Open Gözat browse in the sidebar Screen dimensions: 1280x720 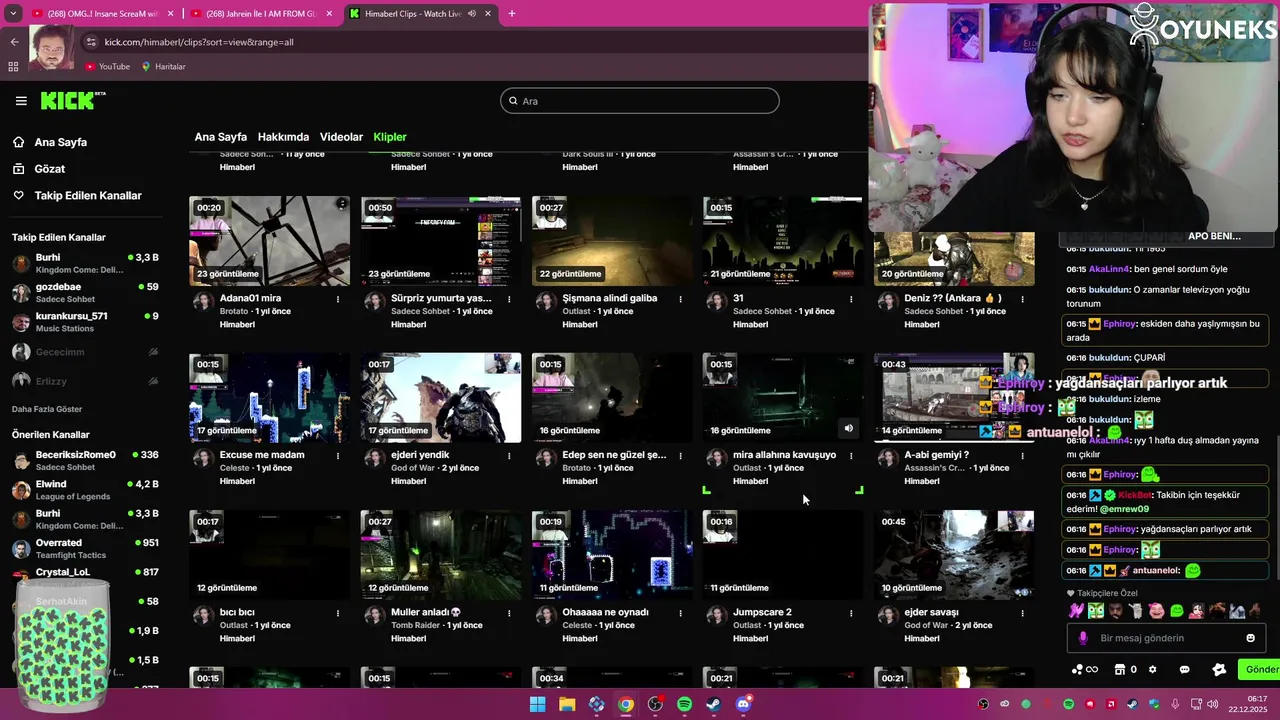click(x=50, y=169)
